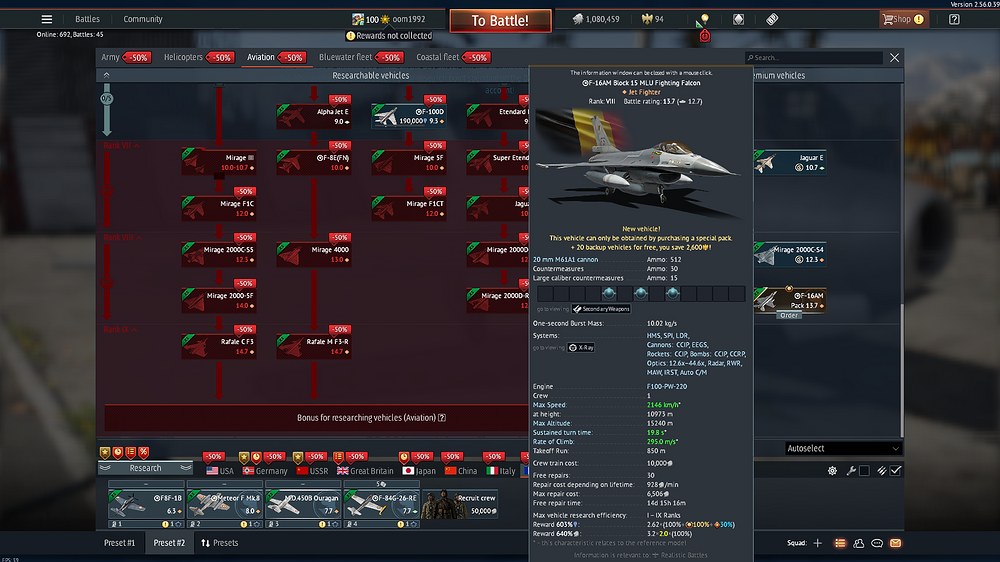
Task: Select the F-84G-26-RE crew slot
Action: pos(381,505)
